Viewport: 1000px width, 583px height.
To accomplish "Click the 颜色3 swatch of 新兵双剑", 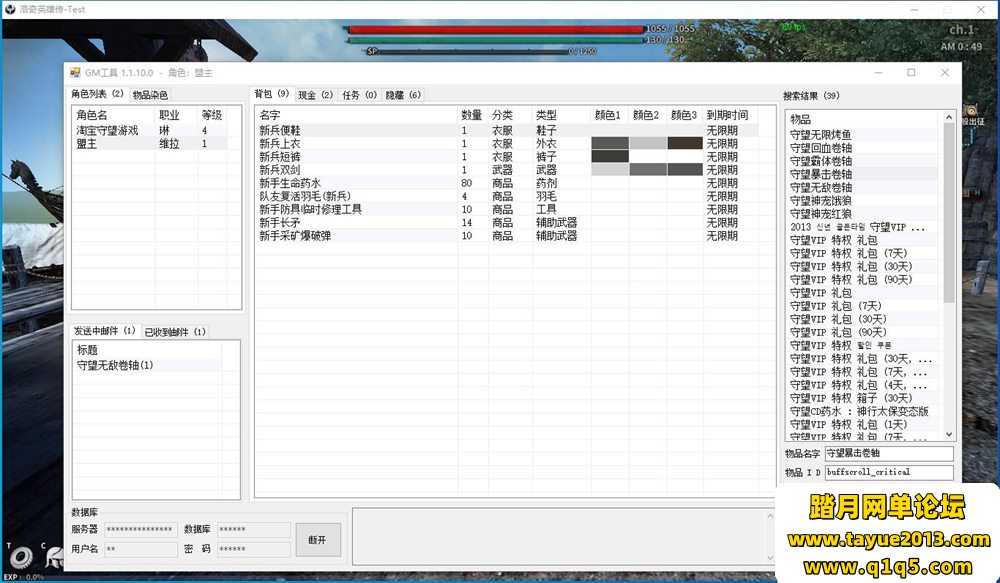I will coord(685,170).
